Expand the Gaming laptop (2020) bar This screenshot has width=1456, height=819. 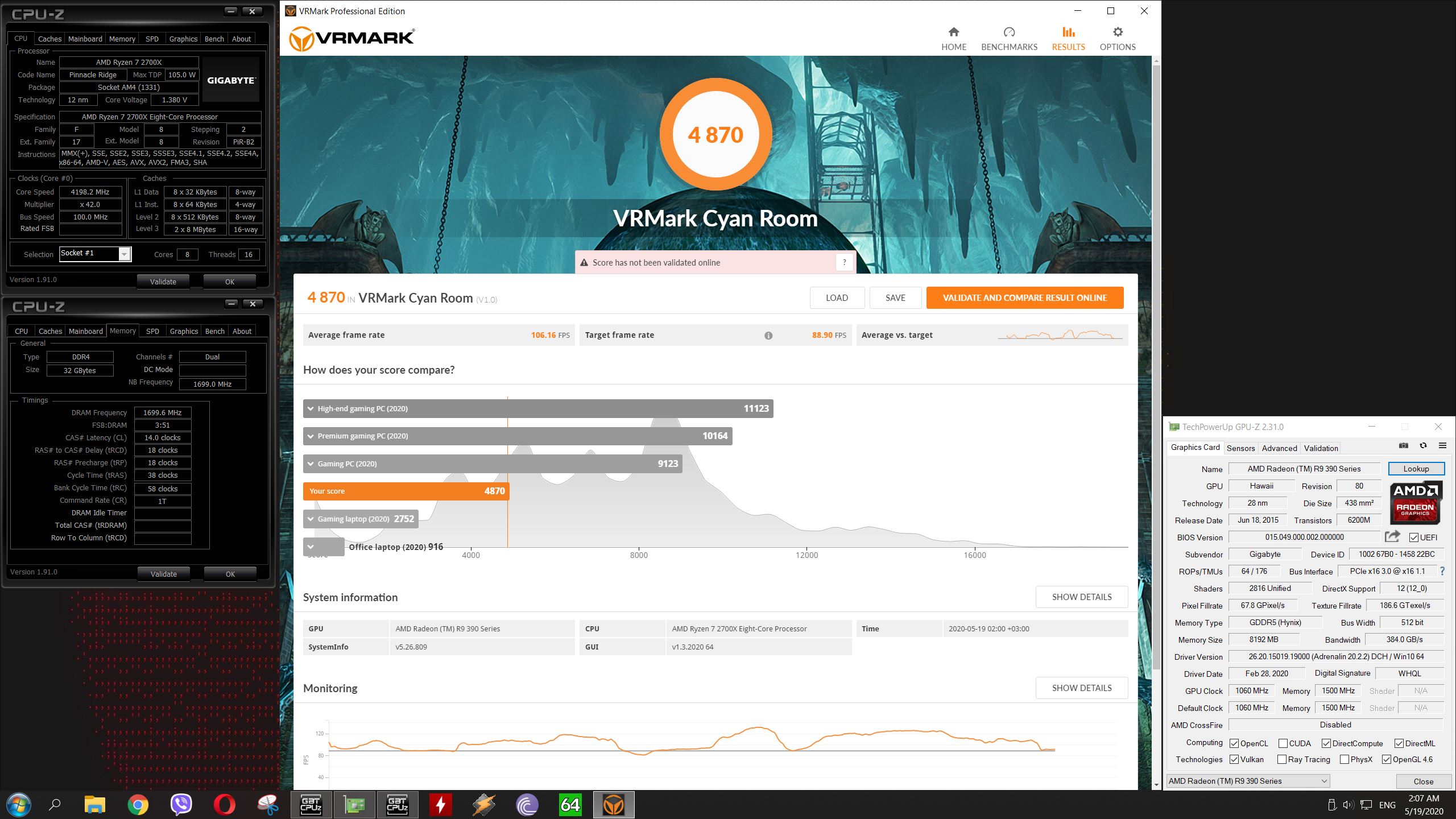tap(361, 519)
